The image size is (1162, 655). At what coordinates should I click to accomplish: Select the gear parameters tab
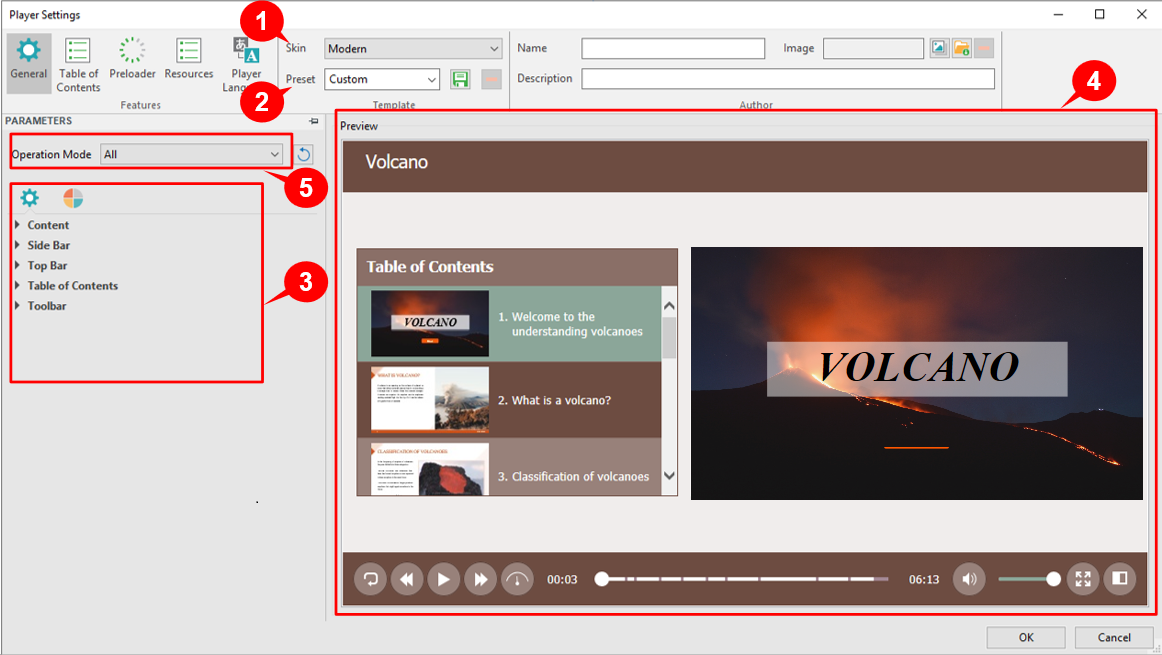(30, 198)
